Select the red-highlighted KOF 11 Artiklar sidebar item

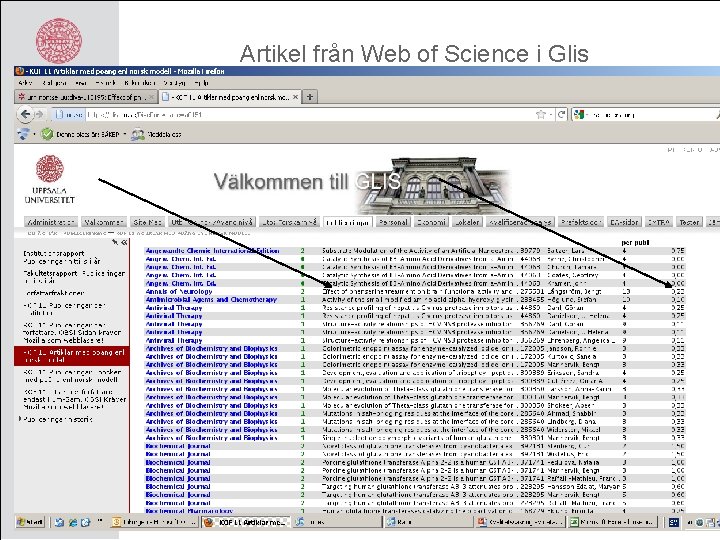coord(72,356)
